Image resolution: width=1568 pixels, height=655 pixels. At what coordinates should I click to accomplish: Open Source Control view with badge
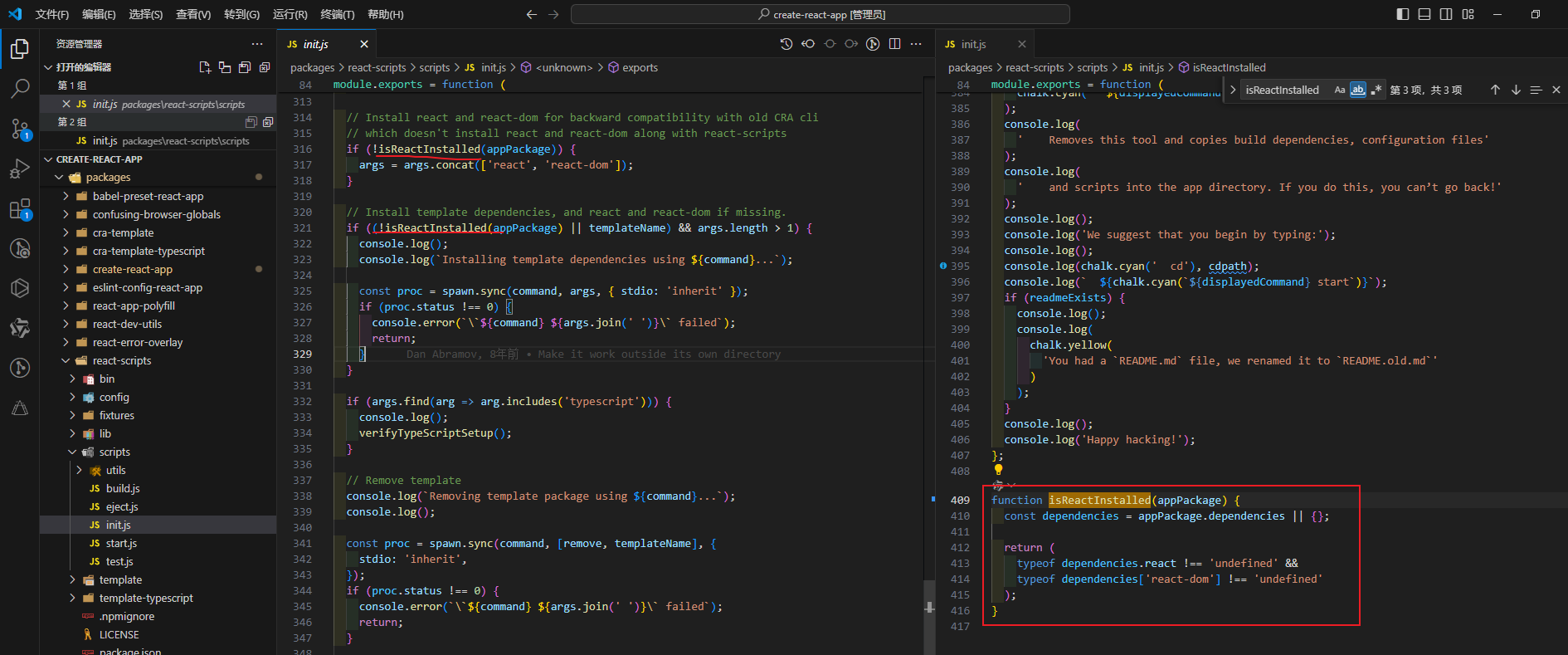pyautogui.click(x=20, y=129)
